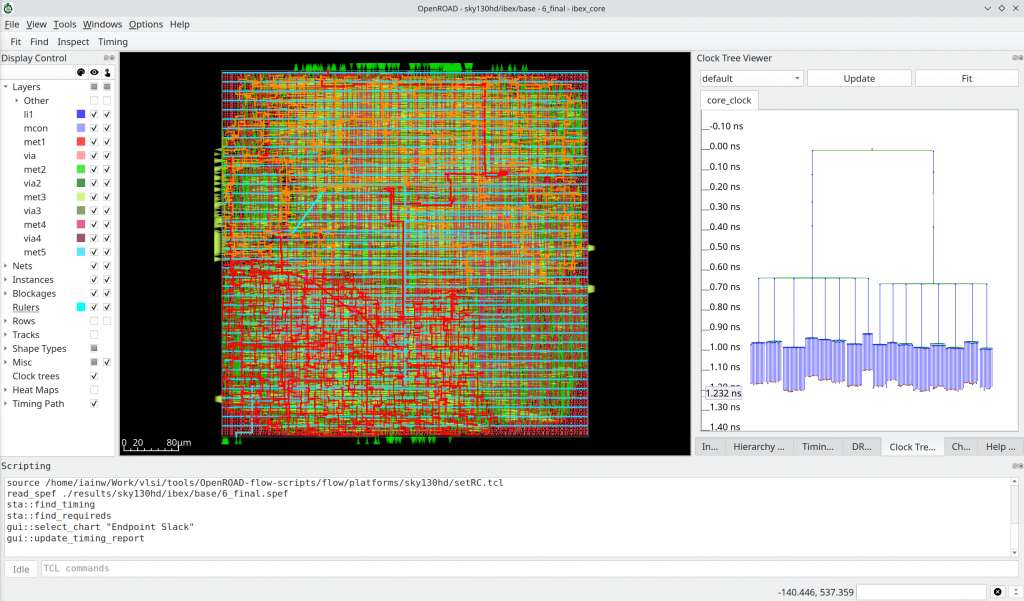Enable visibility of the Rows category
Viewport: 1024px width, 601px height.
tap(94, 320)
